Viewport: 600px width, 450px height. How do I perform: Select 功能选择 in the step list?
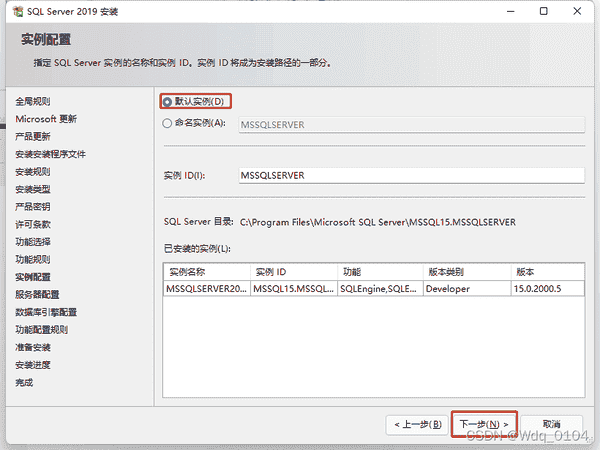pyautogui.click(x=33, y=242)
